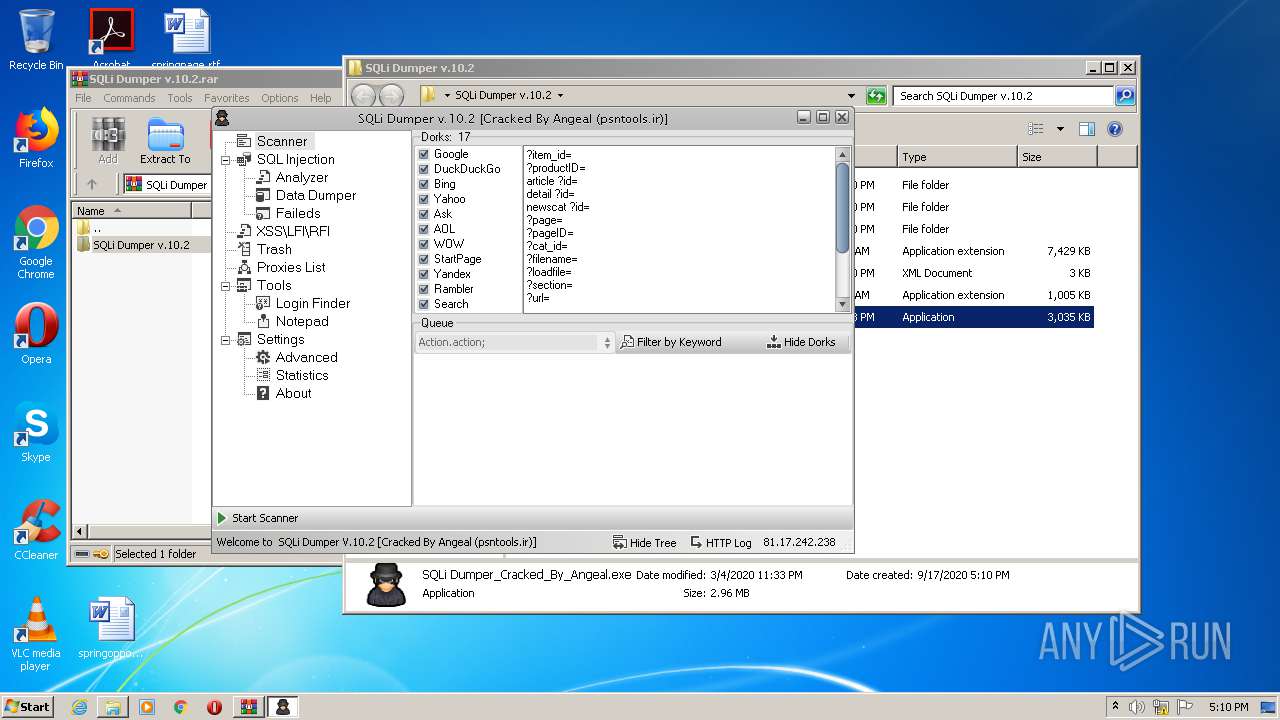Click WinRAR Extract To icon

[165, 141]
